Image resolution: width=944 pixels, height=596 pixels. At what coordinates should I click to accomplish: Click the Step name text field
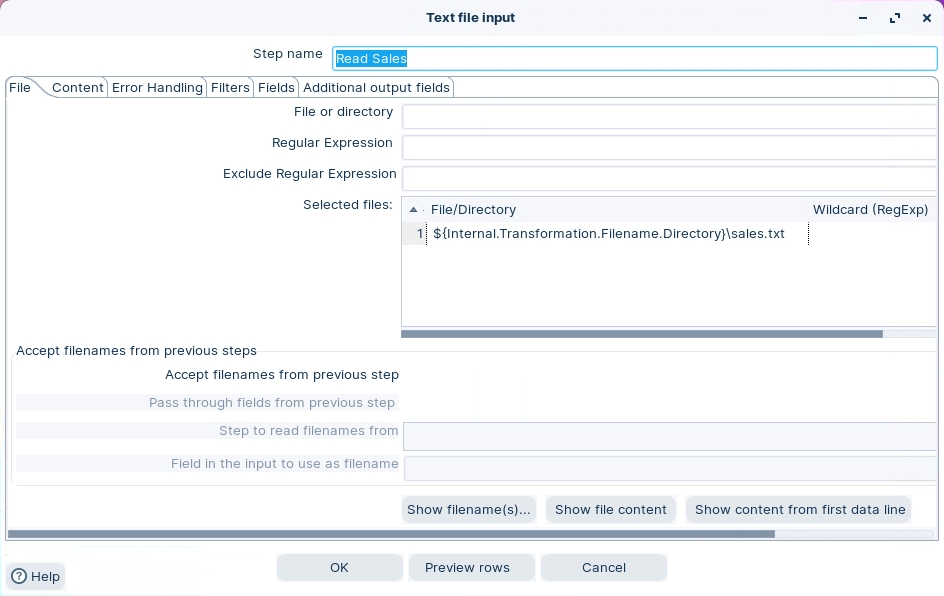(x=634, y=58)
